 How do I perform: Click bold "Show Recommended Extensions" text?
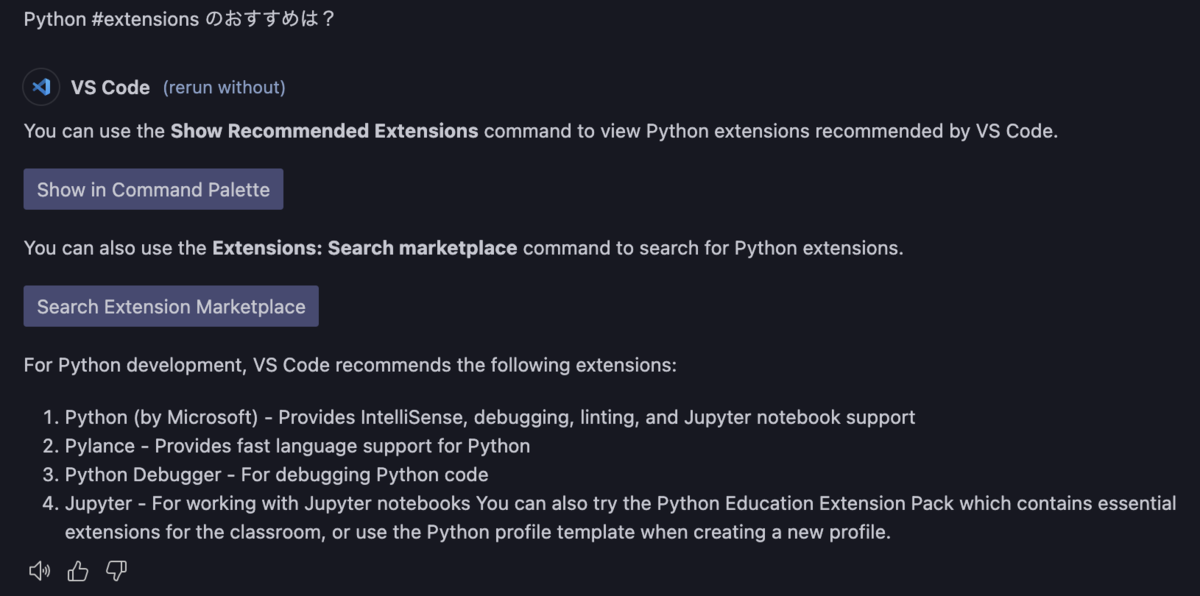coord(324,131)
